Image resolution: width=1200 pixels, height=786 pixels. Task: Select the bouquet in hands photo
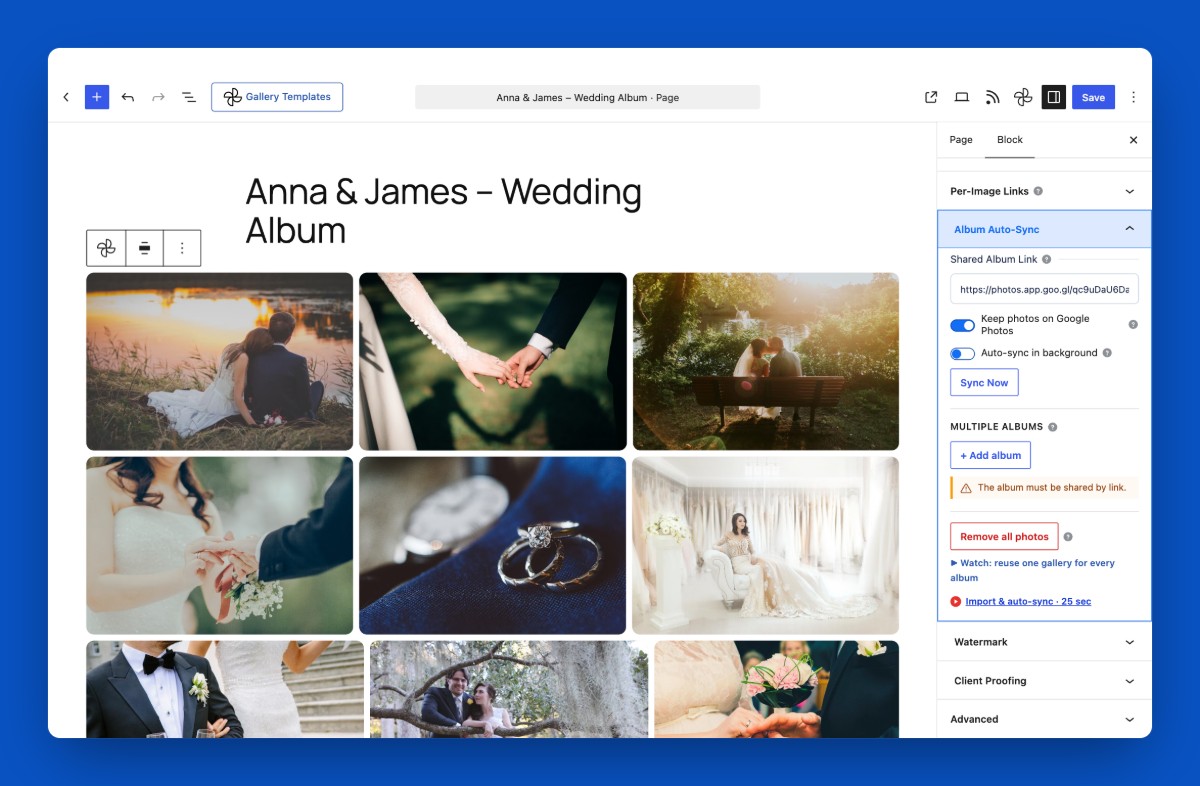tap(777, 689)
